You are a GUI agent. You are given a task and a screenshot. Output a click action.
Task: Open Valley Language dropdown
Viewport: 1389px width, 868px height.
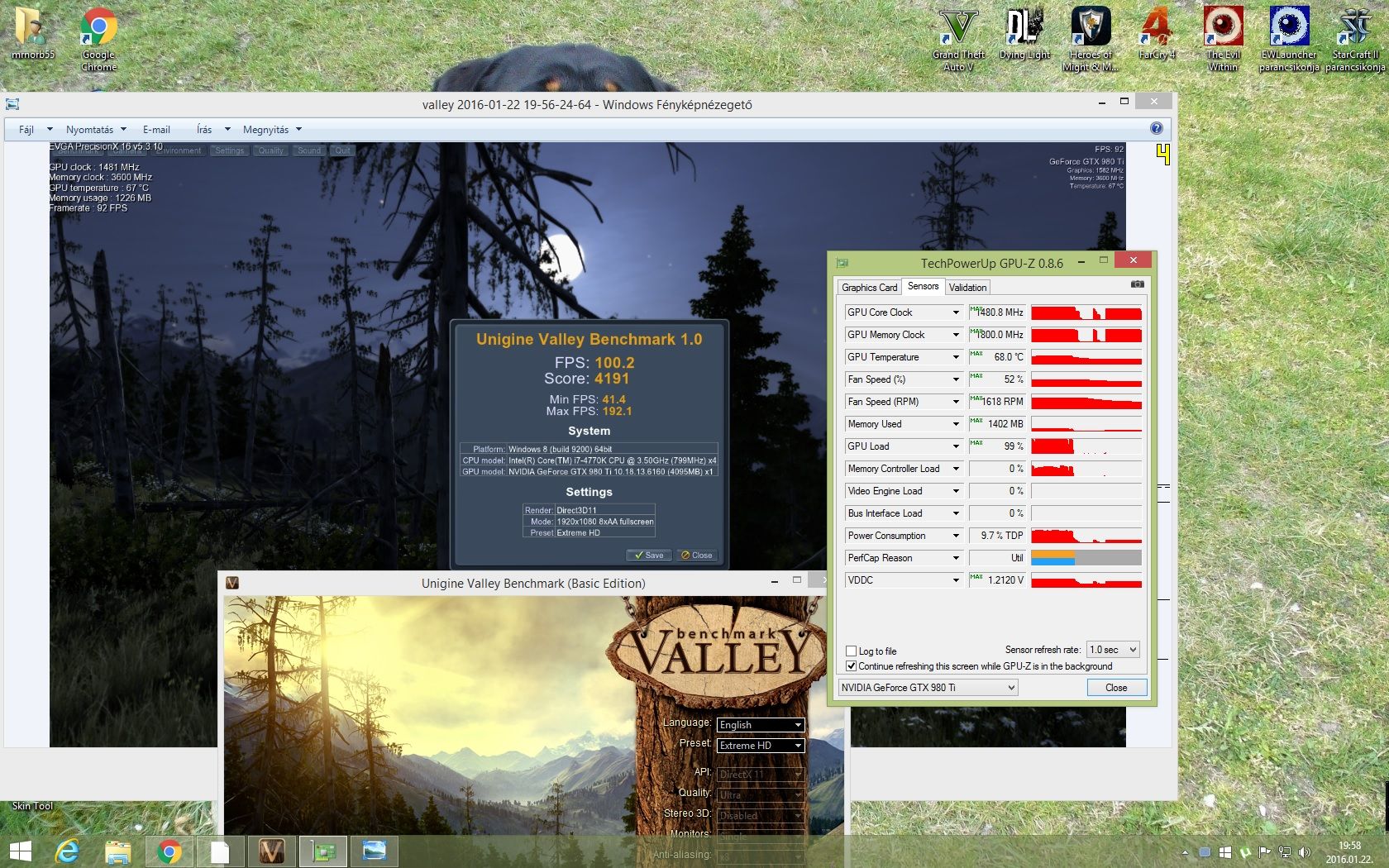coord(761,725)
